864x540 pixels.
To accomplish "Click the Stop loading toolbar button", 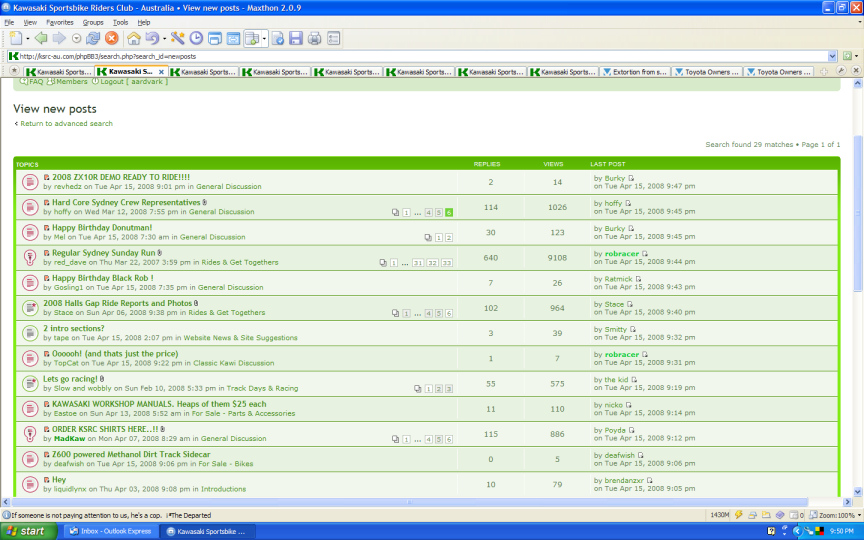I will click(x=112, y=38).
